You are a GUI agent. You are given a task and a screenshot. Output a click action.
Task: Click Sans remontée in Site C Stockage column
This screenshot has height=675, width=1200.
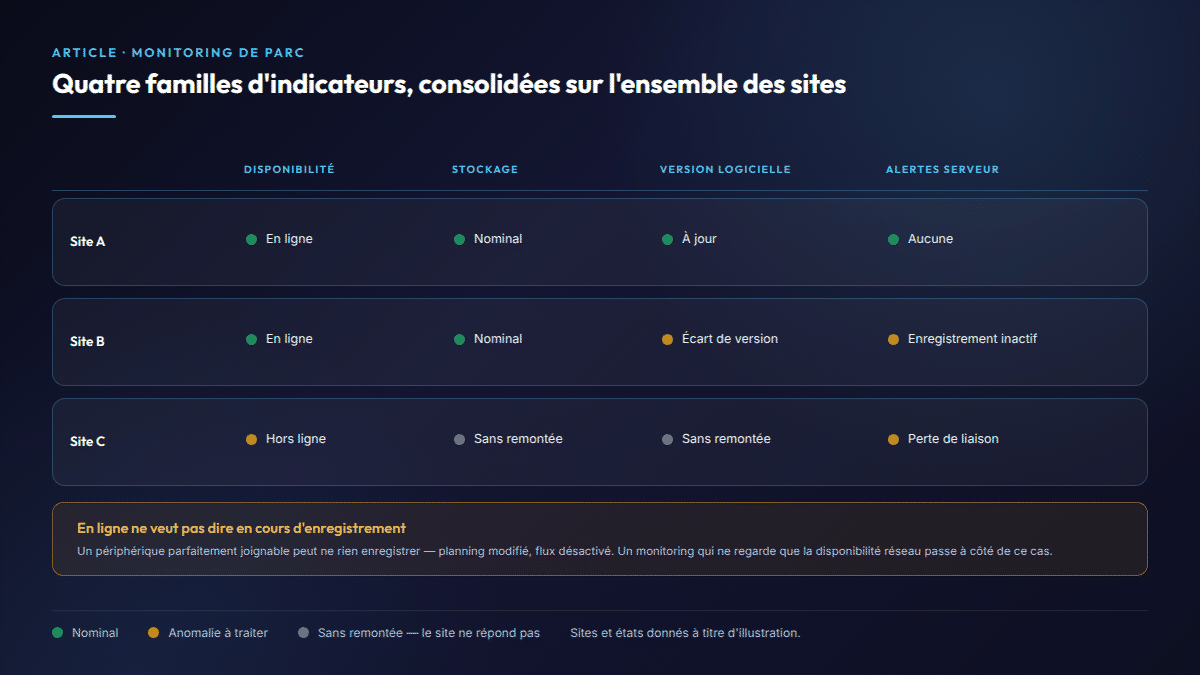[518, 439]
